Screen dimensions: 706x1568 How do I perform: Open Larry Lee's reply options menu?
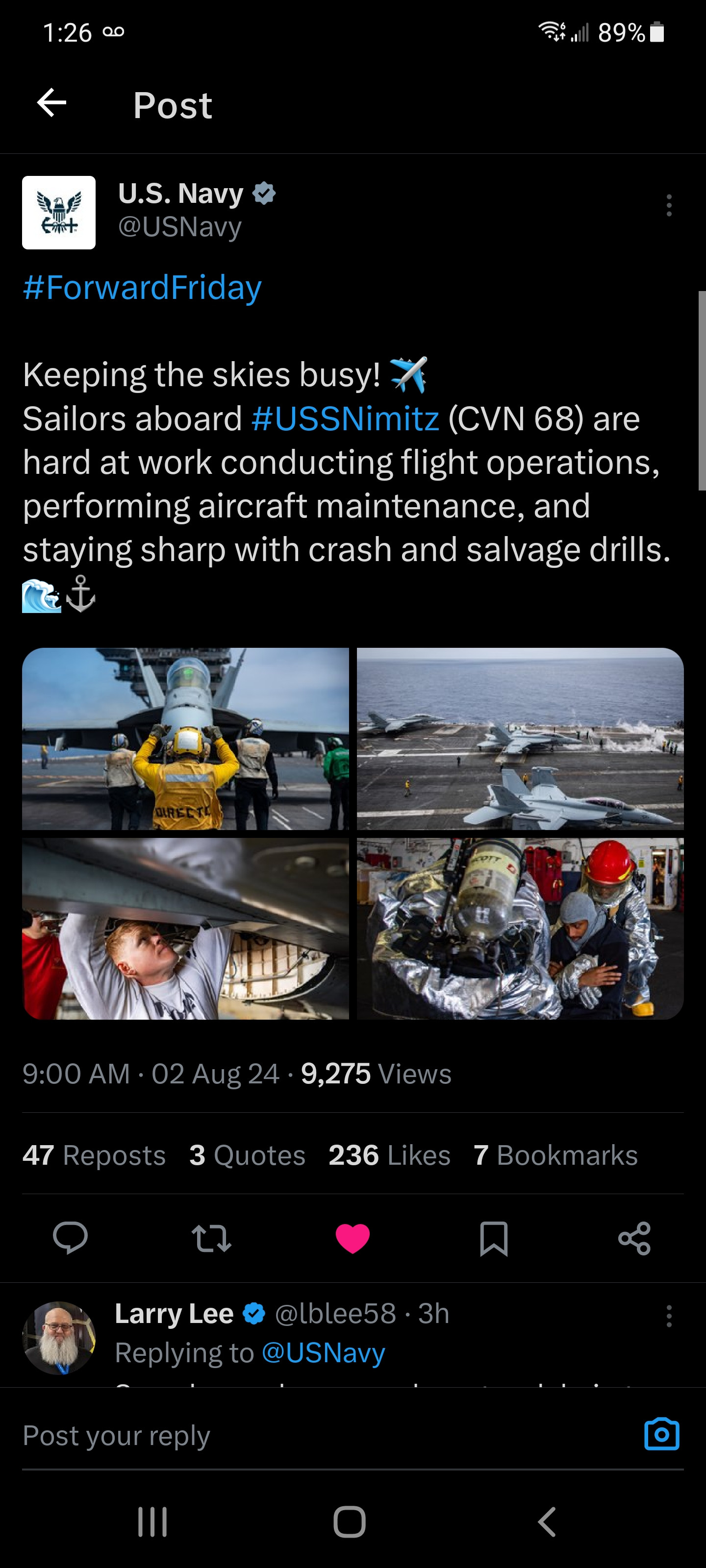pos(669,1316)
